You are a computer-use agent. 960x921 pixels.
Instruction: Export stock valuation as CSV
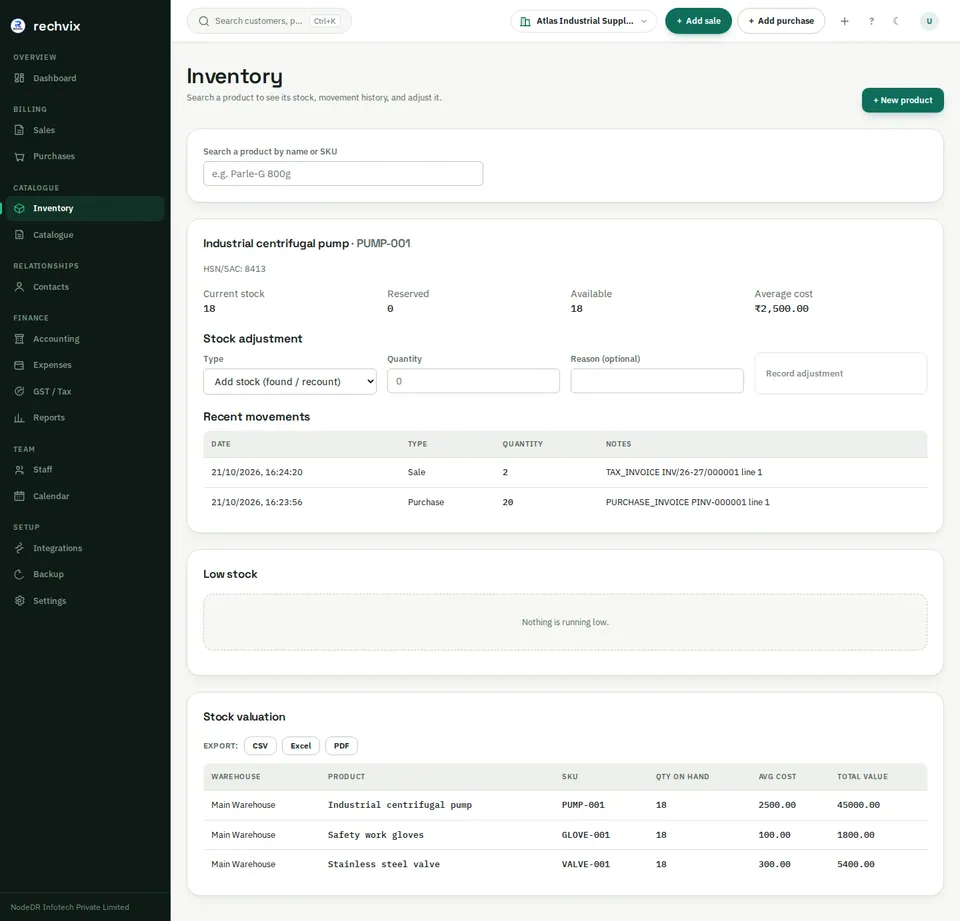coord(260,746)
